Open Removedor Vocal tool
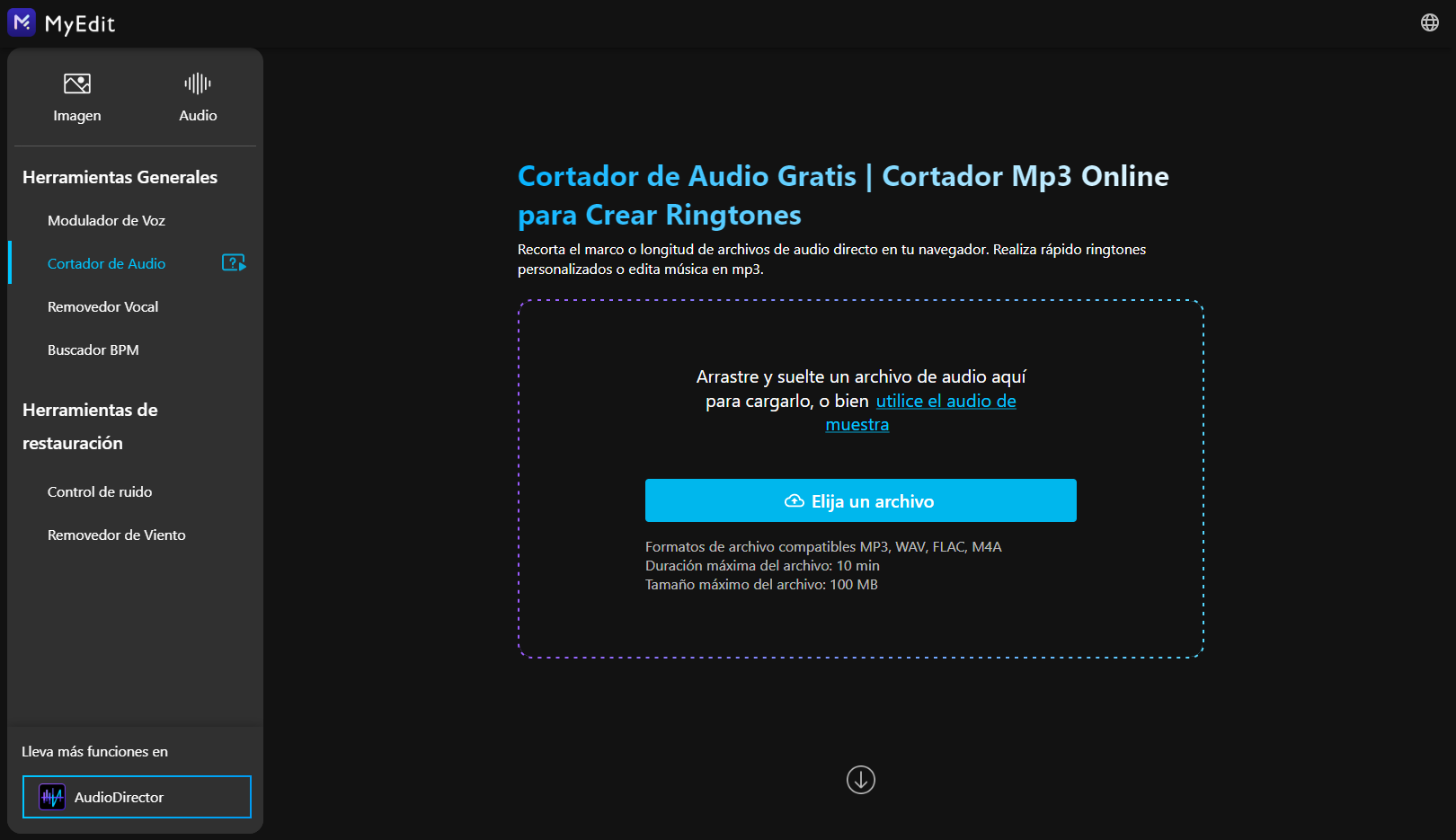1456x840 pixels. (x=102, y=306)
